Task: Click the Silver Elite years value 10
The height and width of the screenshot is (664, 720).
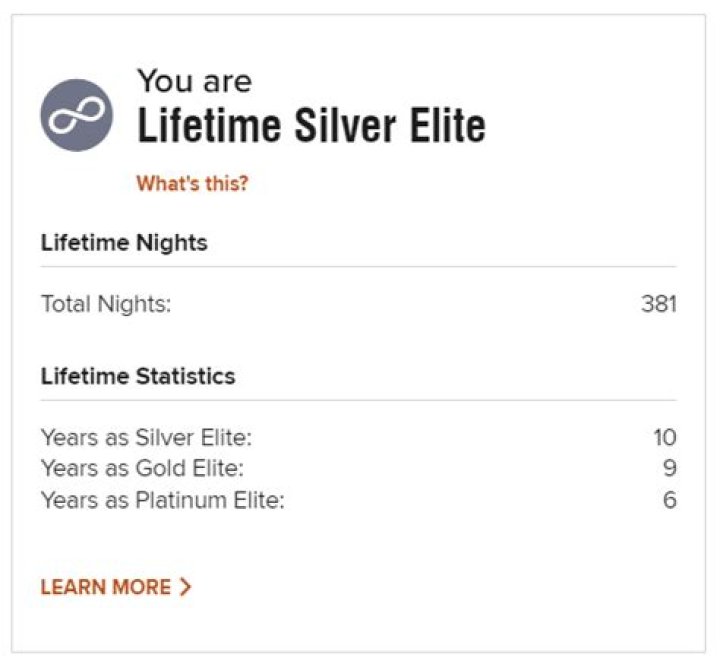Action: coord(664,437)
